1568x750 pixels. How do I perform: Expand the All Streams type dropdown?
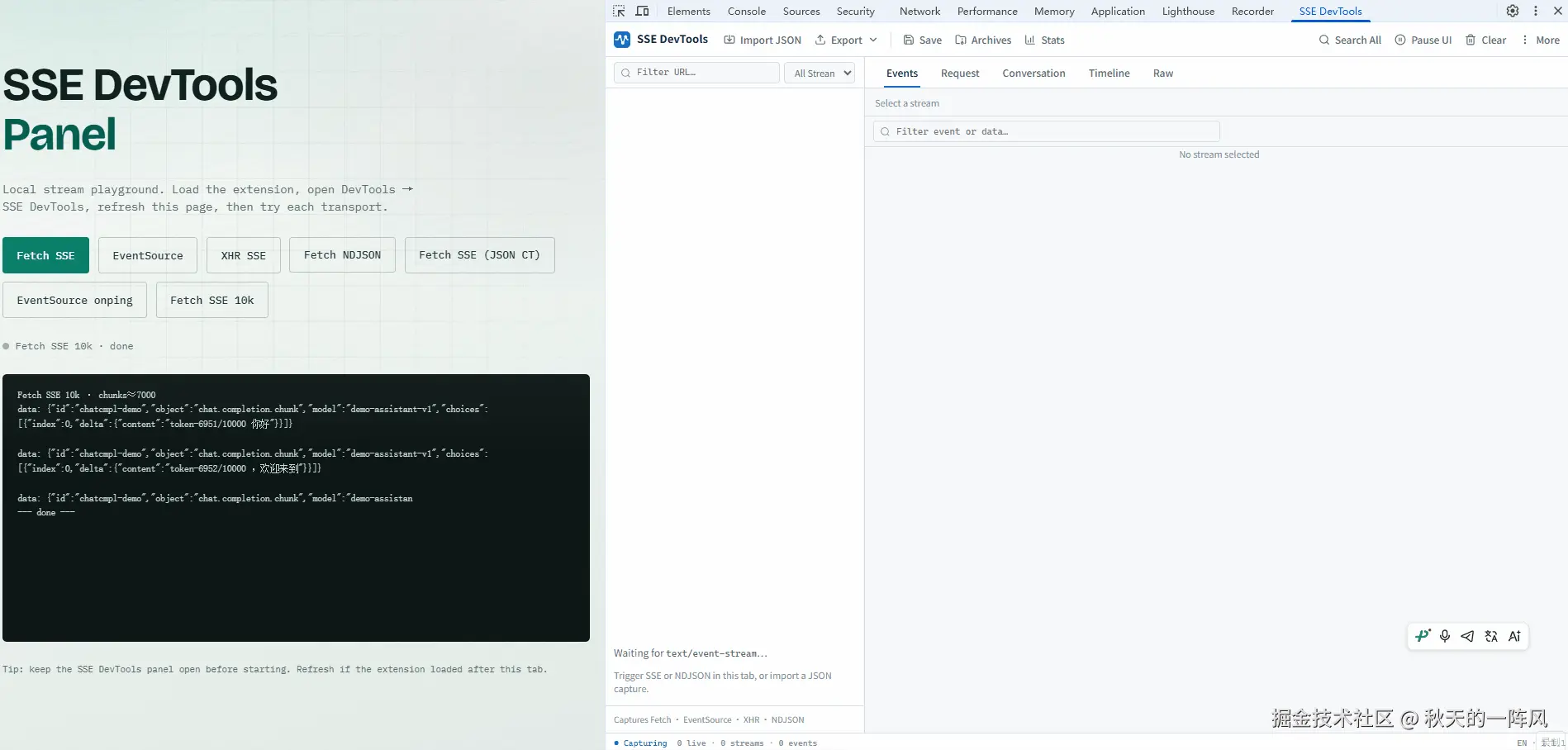pyautogui.click(x=820, y=73)
